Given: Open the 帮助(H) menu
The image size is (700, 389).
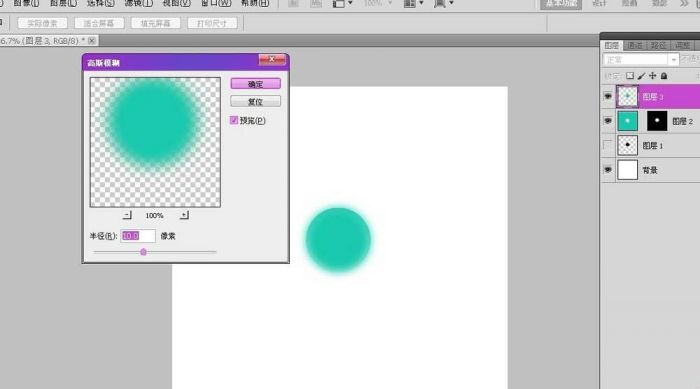Looking at the screenshot, I should coord(255,4).
